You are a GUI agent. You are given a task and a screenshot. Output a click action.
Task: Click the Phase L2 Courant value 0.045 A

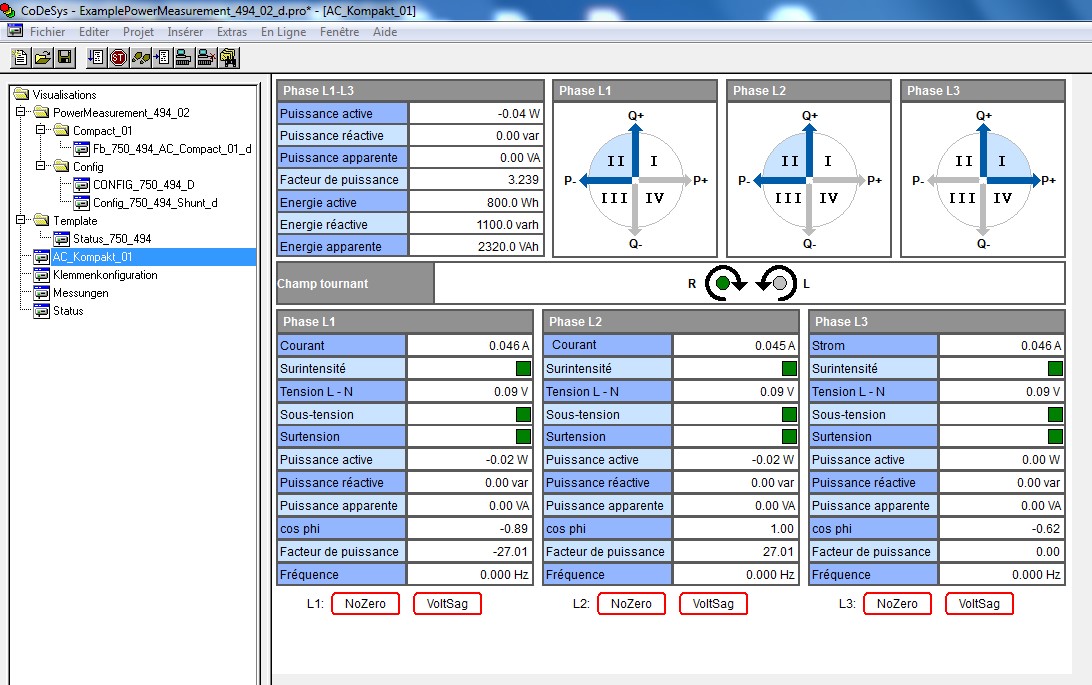click(x=735, y=345)
